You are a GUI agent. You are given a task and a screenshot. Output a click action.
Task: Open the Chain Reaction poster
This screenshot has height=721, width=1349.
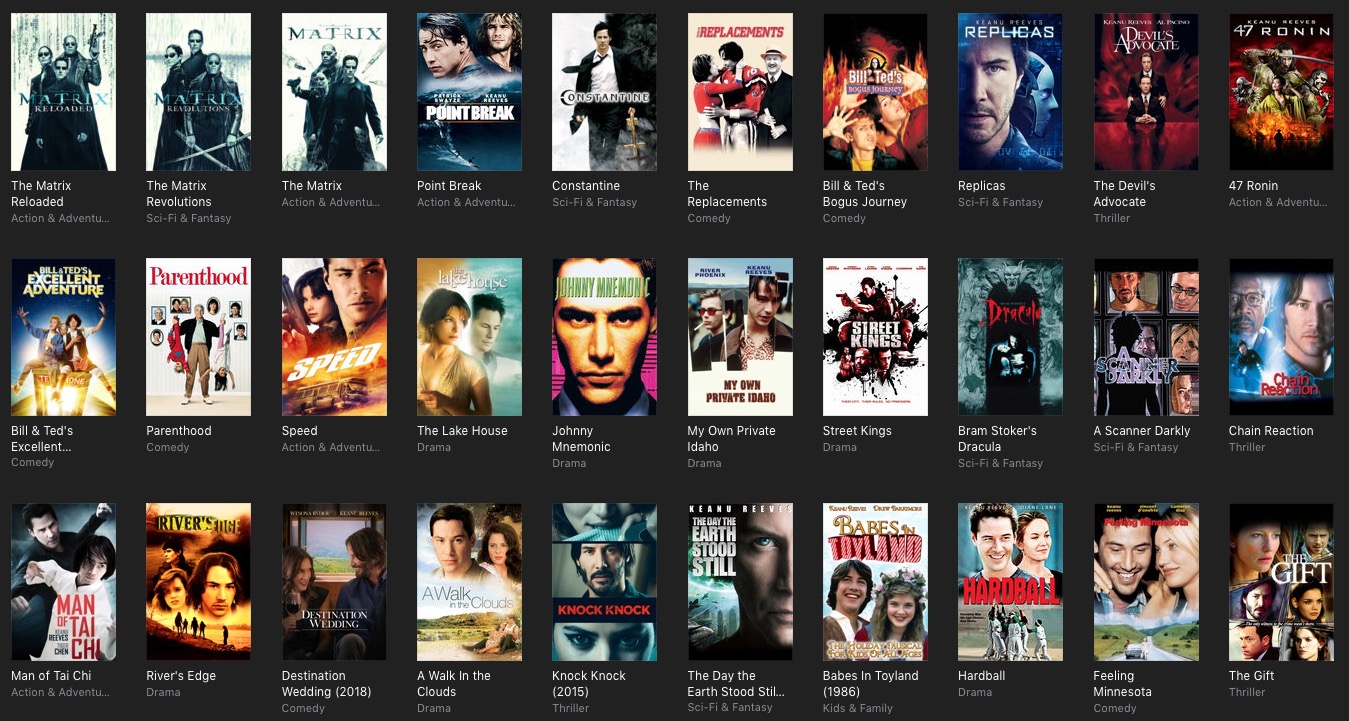point(1281,337)
